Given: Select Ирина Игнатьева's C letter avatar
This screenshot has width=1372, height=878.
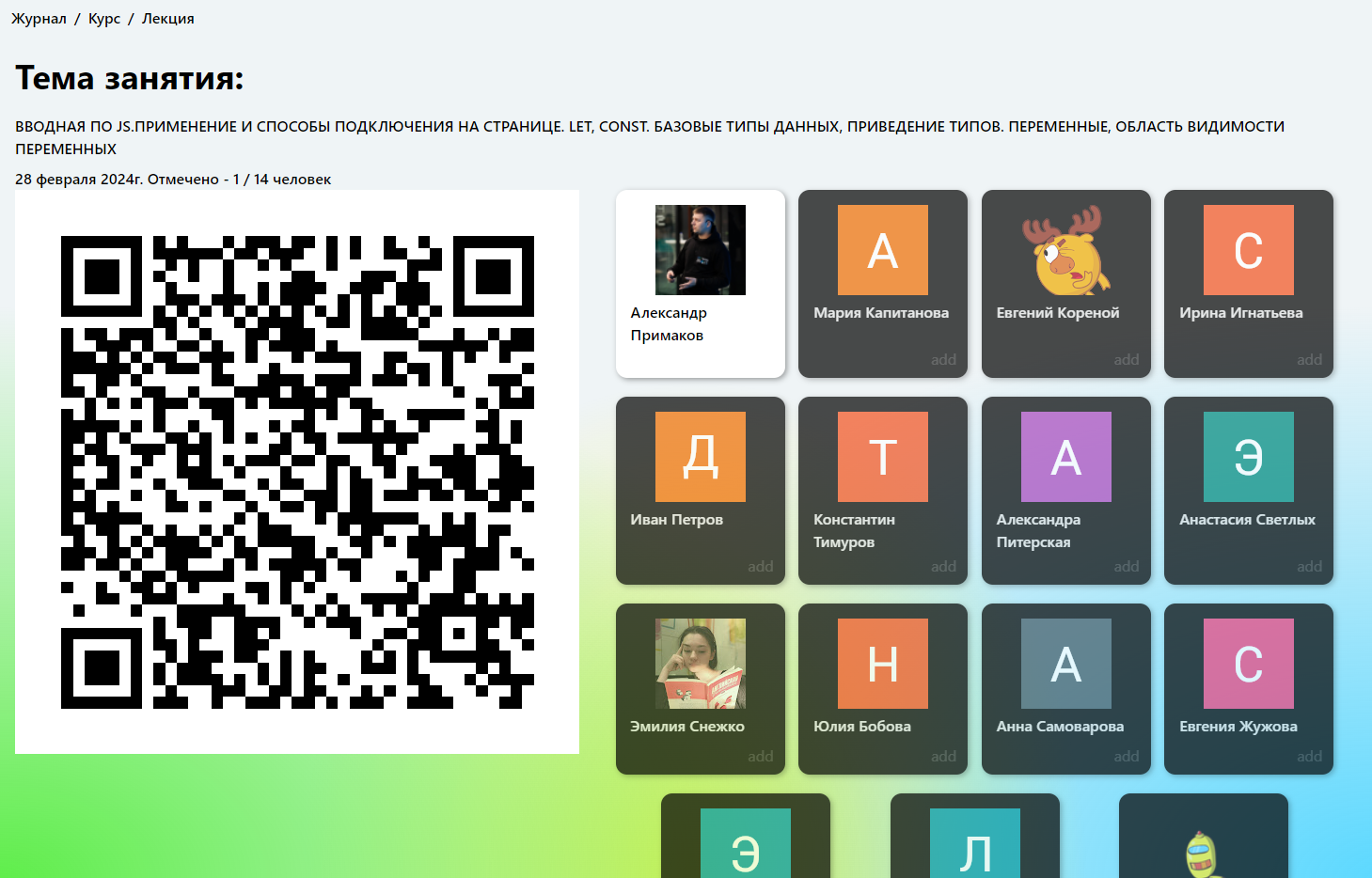Looking at the screenshot, I should 1248,250.
